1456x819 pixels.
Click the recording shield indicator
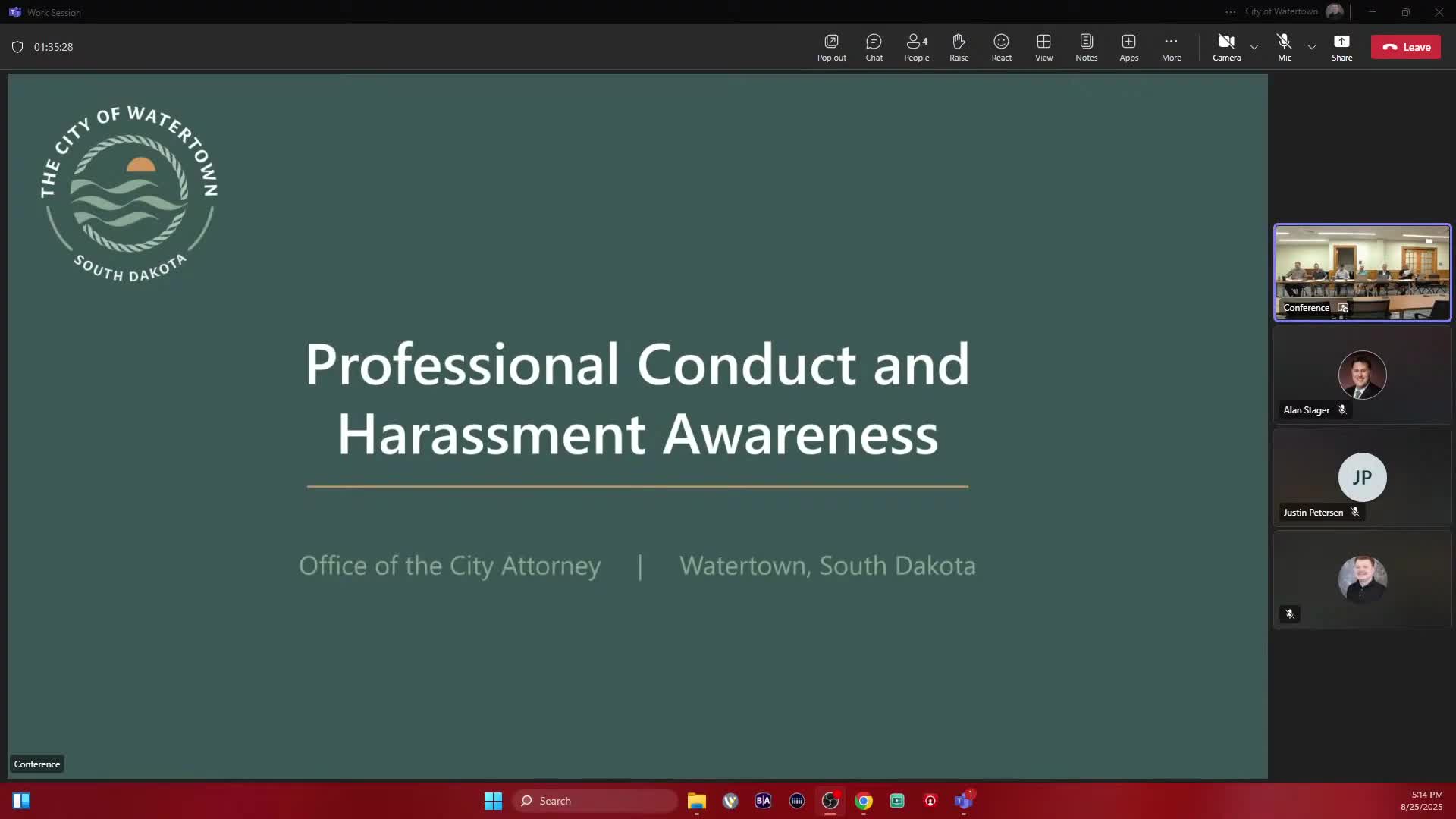(17, 47)
